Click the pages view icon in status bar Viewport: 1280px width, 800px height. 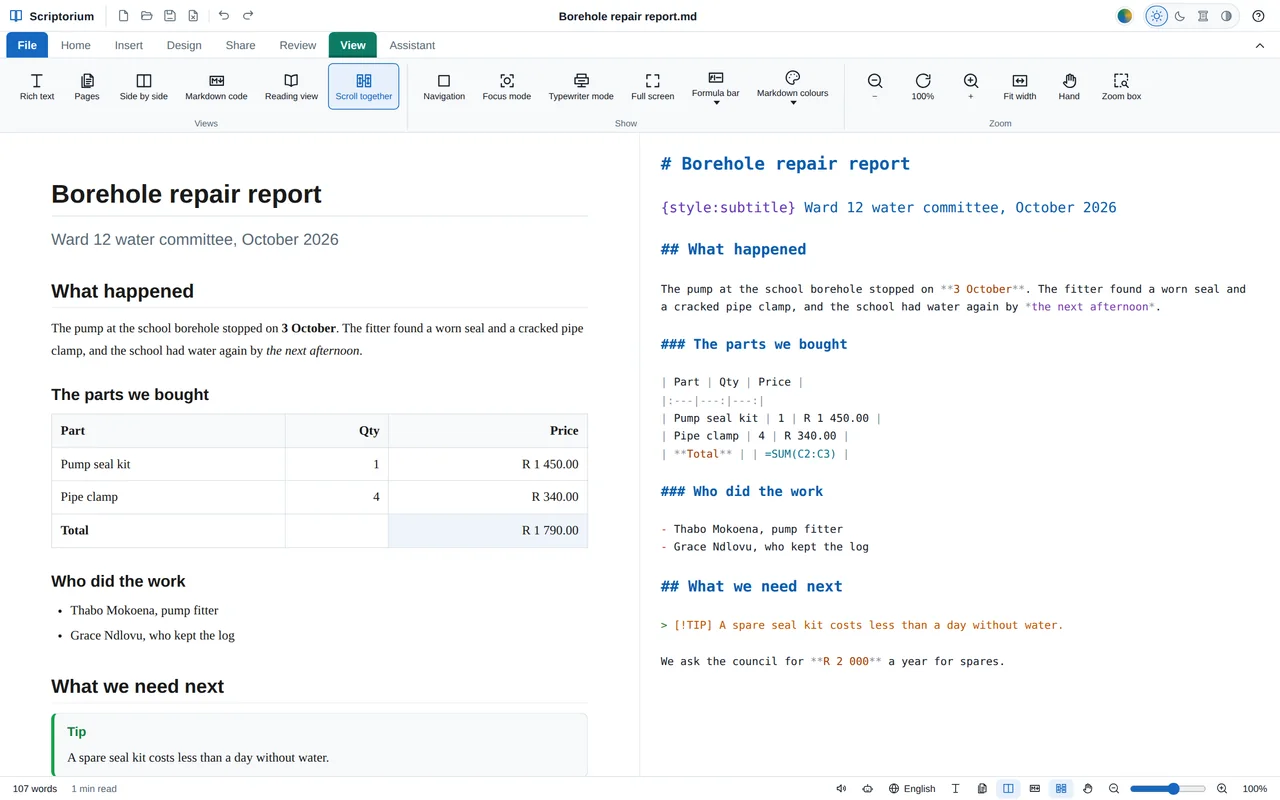[x=983, y=789]
